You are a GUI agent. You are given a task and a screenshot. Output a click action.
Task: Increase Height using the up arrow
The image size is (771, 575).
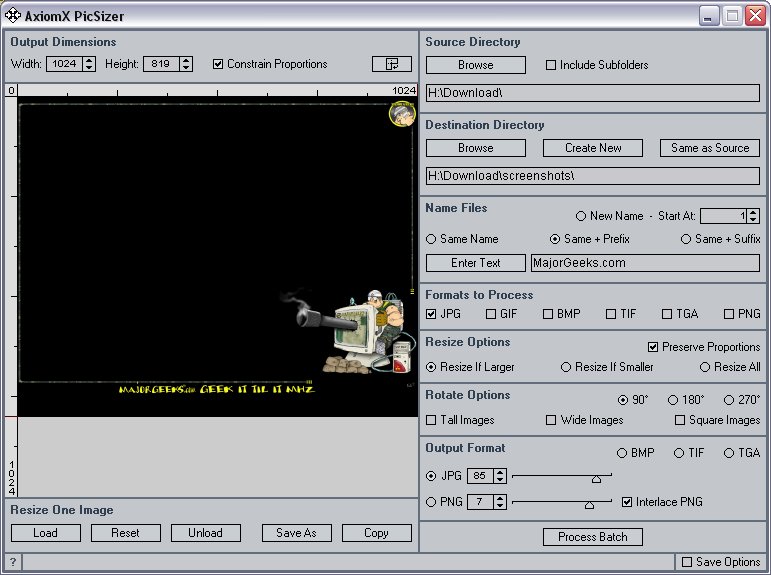186,60
